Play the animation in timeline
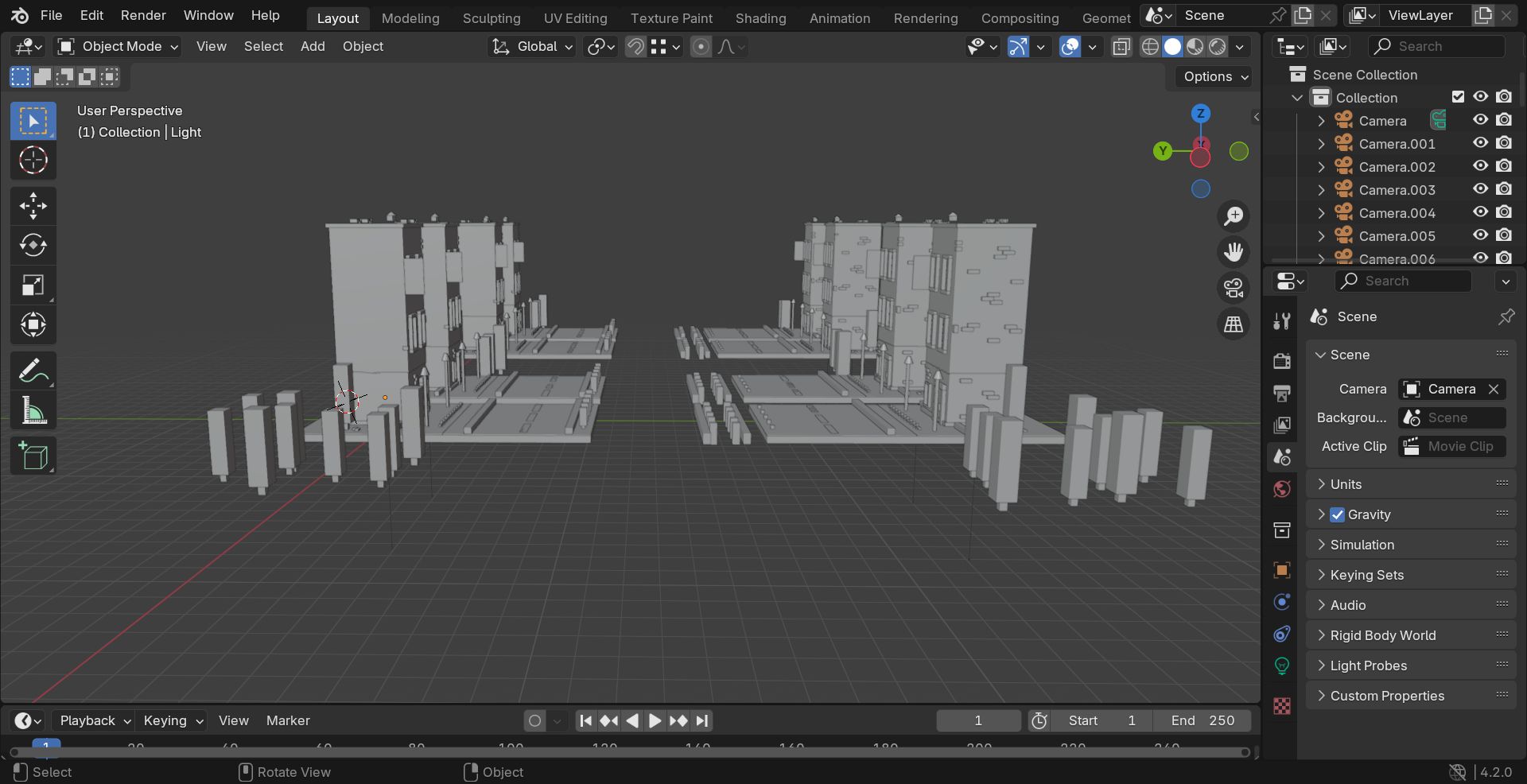The width and height of the screenshot is (1527, 784). click(x=655, y=720)
